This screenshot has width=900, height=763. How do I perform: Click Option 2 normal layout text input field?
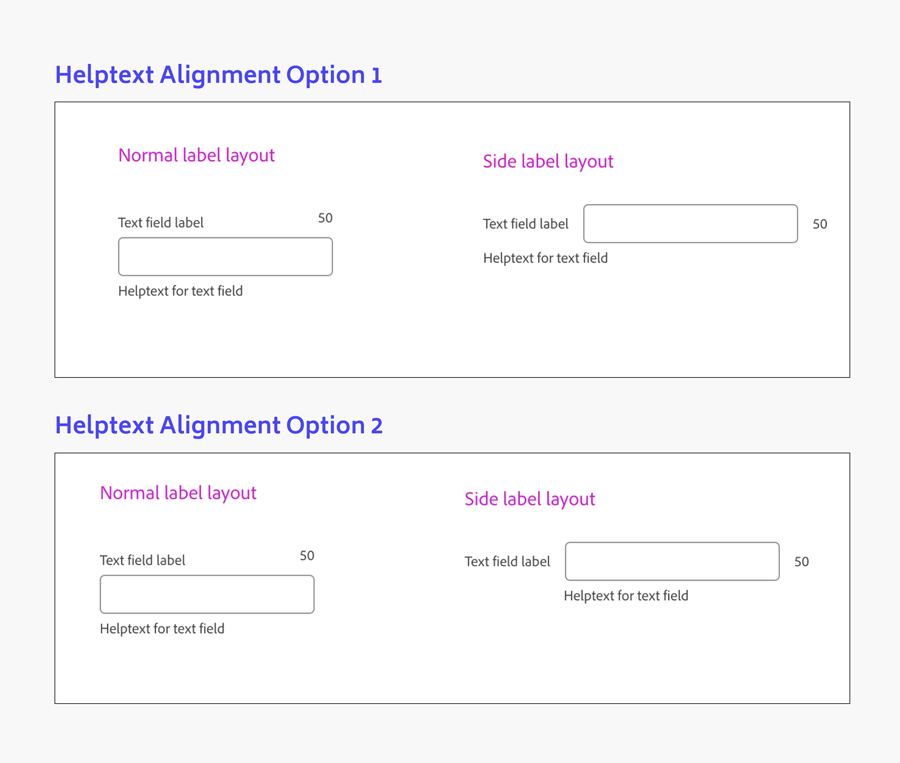click(x=207, y=594)
